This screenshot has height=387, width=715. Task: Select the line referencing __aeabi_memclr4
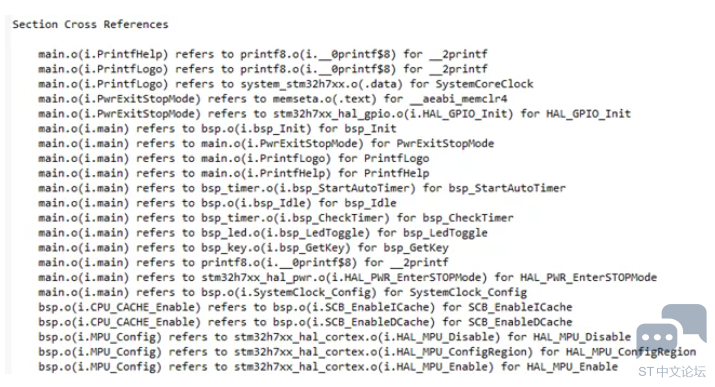273,99
